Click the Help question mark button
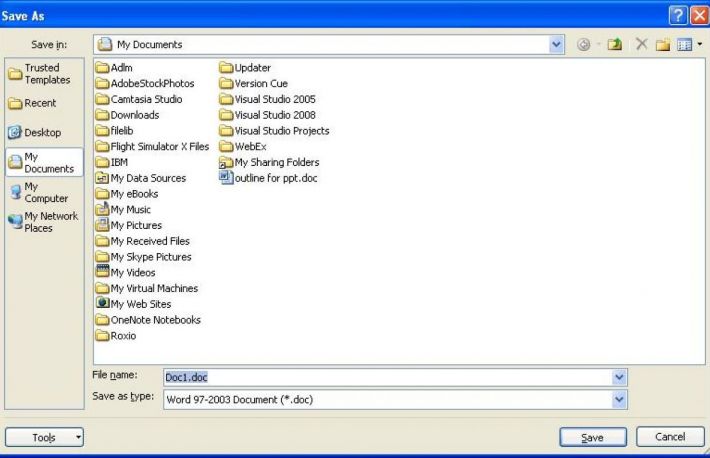Screen dimensions: 710x458 [677, 16]
